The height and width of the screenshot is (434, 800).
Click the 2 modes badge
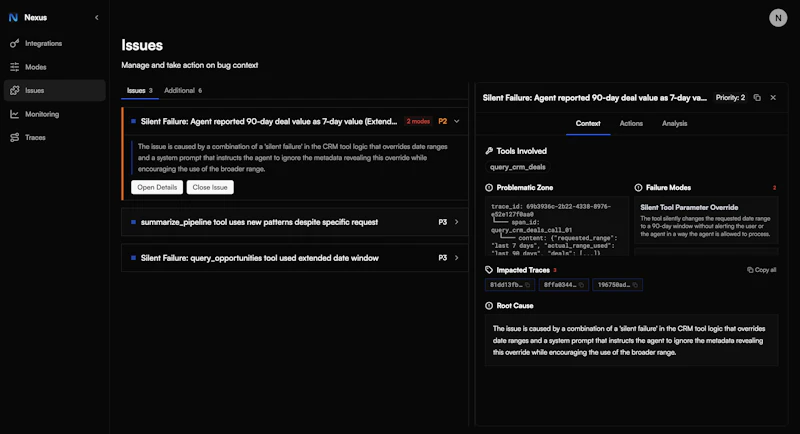pyautogui.click(x=418, y=121)
